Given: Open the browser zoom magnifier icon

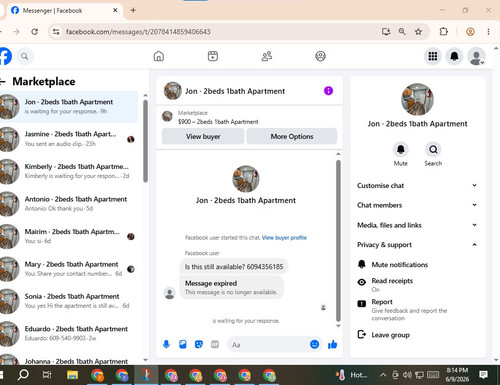Looking at the screenshot, I should pos(402,32).
